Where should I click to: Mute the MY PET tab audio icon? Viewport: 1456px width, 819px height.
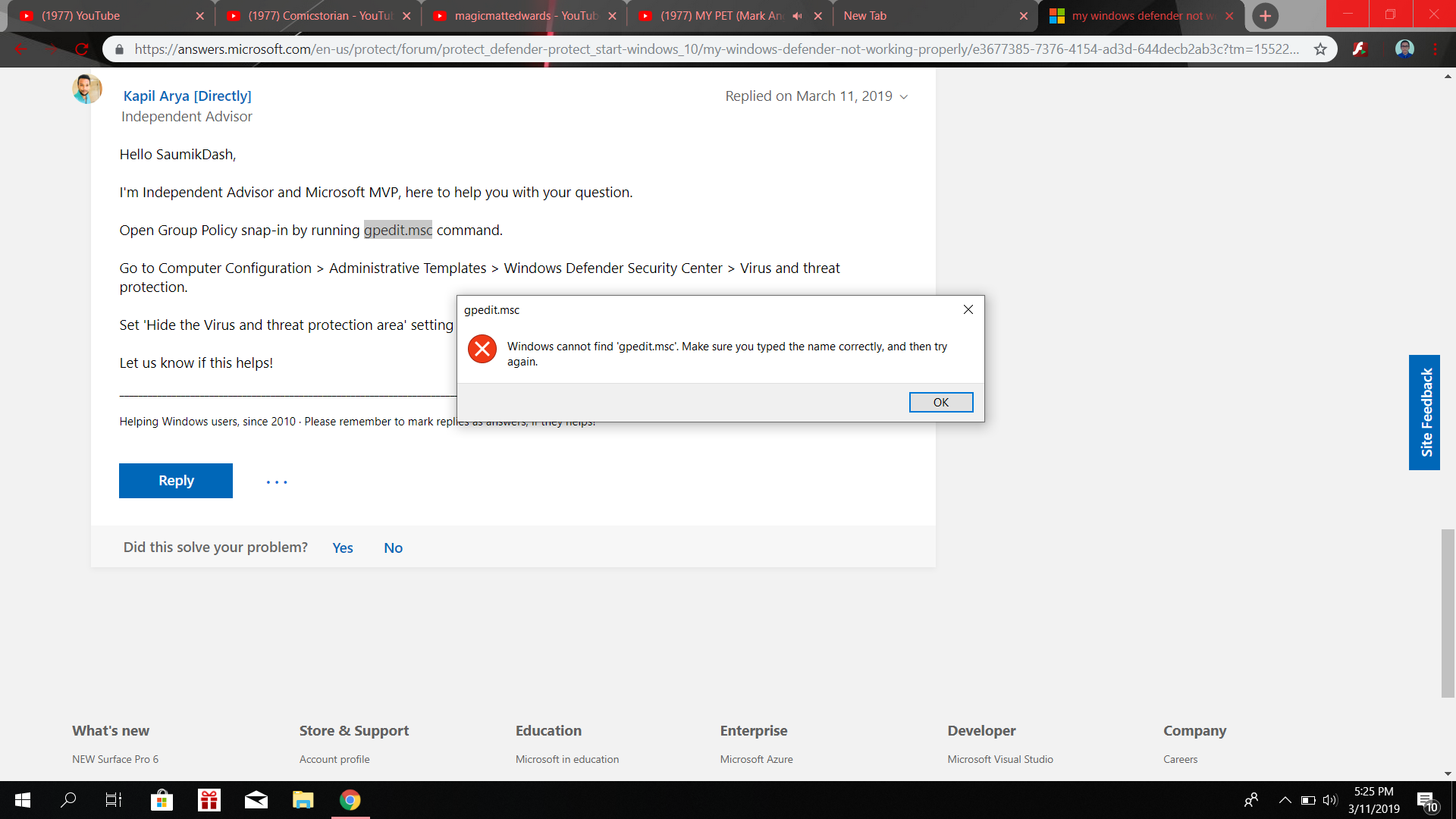797,16
